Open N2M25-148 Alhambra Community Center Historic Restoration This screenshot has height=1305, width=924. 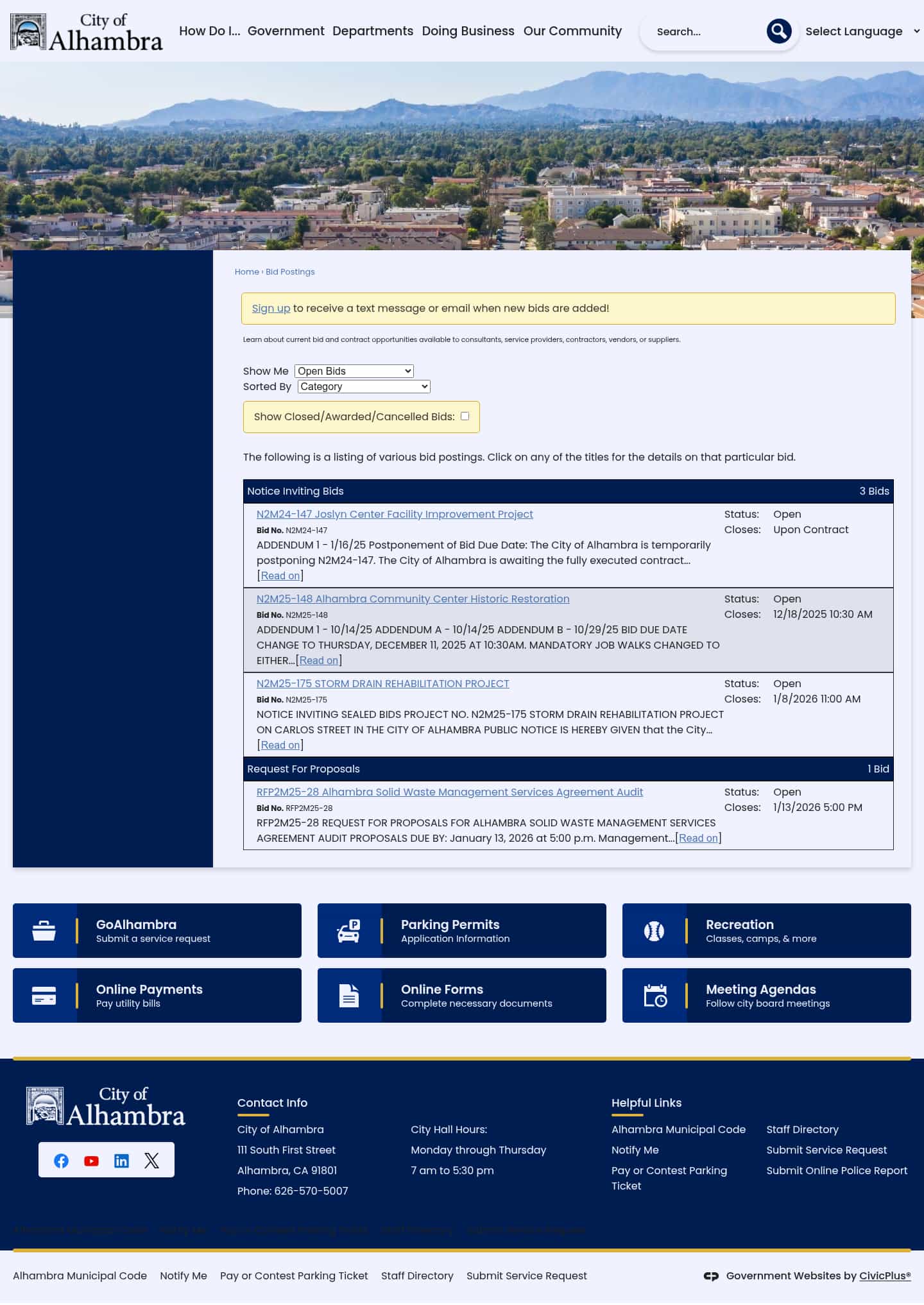coord(413,599)
